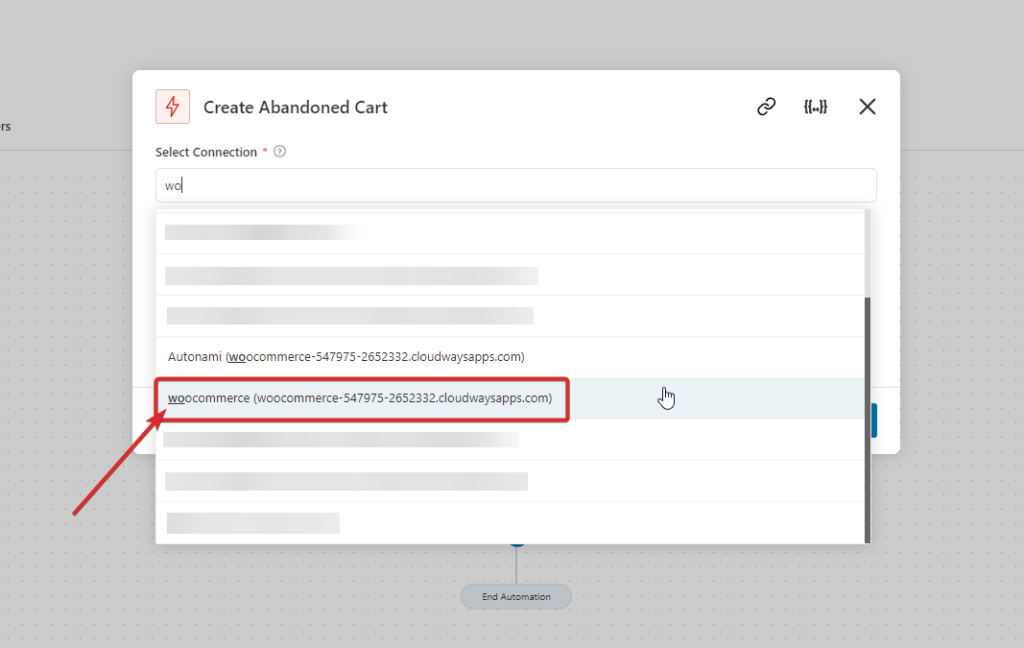Open the merge tags curly braces icon
1024x648 pixels.
click(x=816, y=106)
